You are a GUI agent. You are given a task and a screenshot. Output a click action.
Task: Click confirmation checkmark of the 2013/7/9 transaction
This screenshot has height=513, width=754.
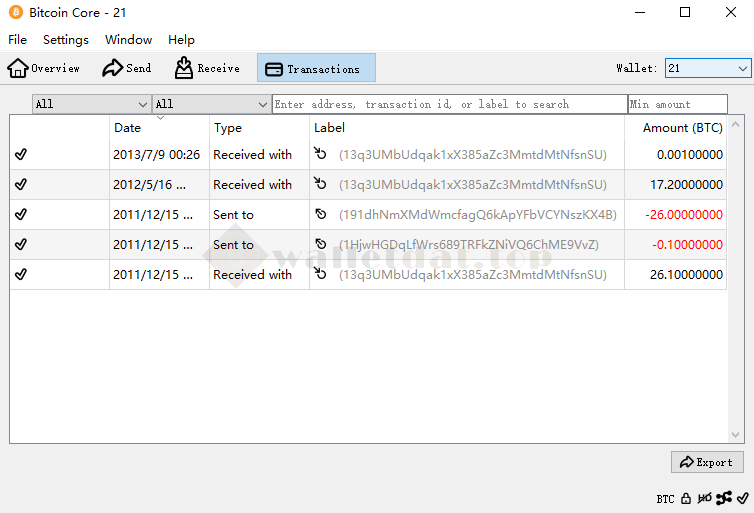click(x=21, y=155)
